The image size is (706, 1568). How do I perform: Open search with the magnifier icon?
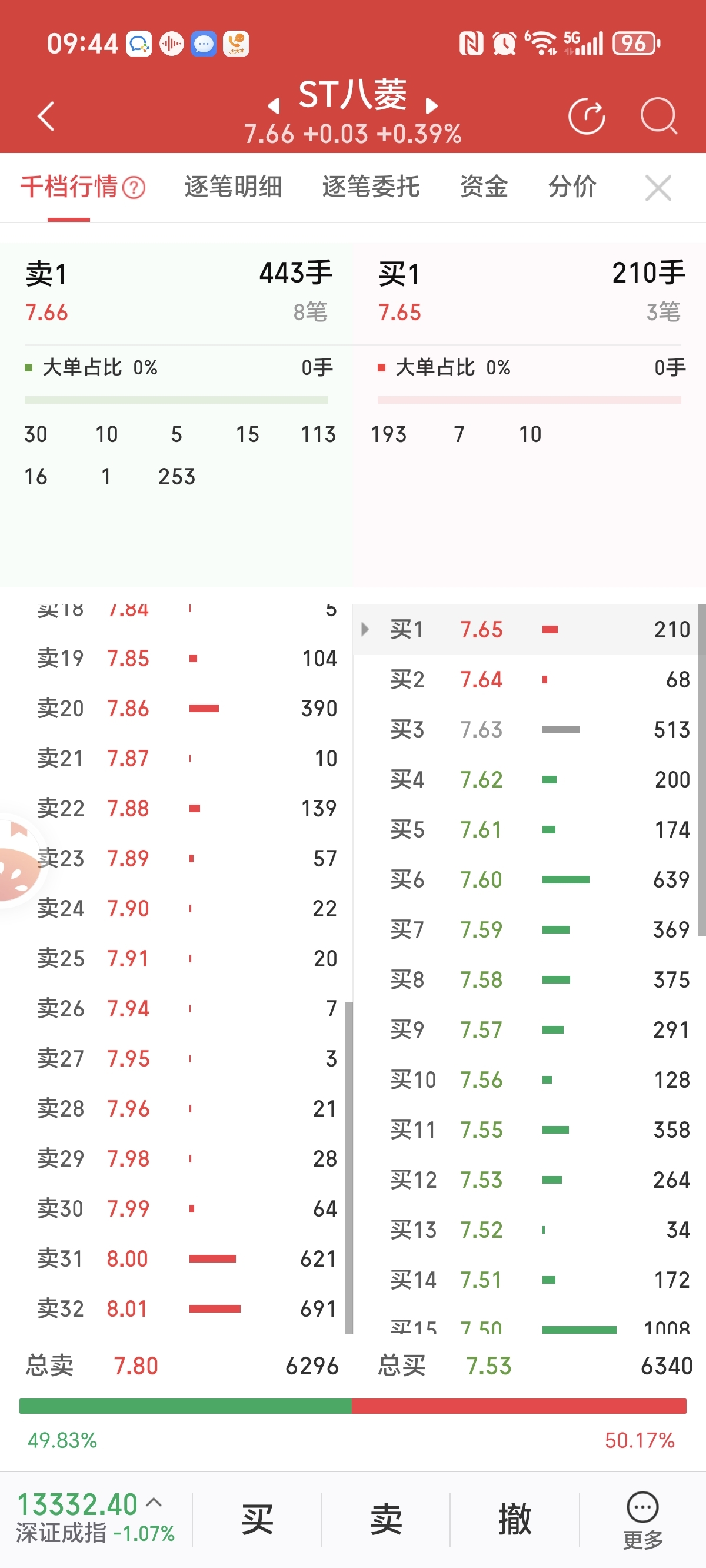(658, 115)
